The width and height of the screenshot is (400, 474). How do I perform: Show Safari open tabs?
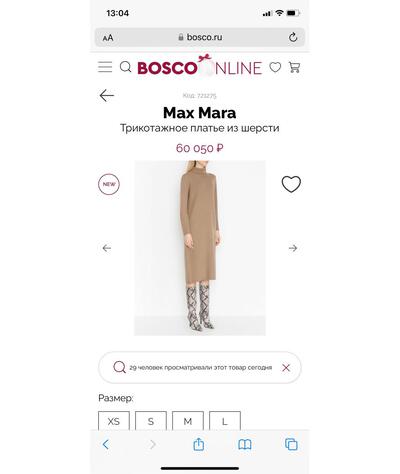pyautogui.click(x=291, y=444)
